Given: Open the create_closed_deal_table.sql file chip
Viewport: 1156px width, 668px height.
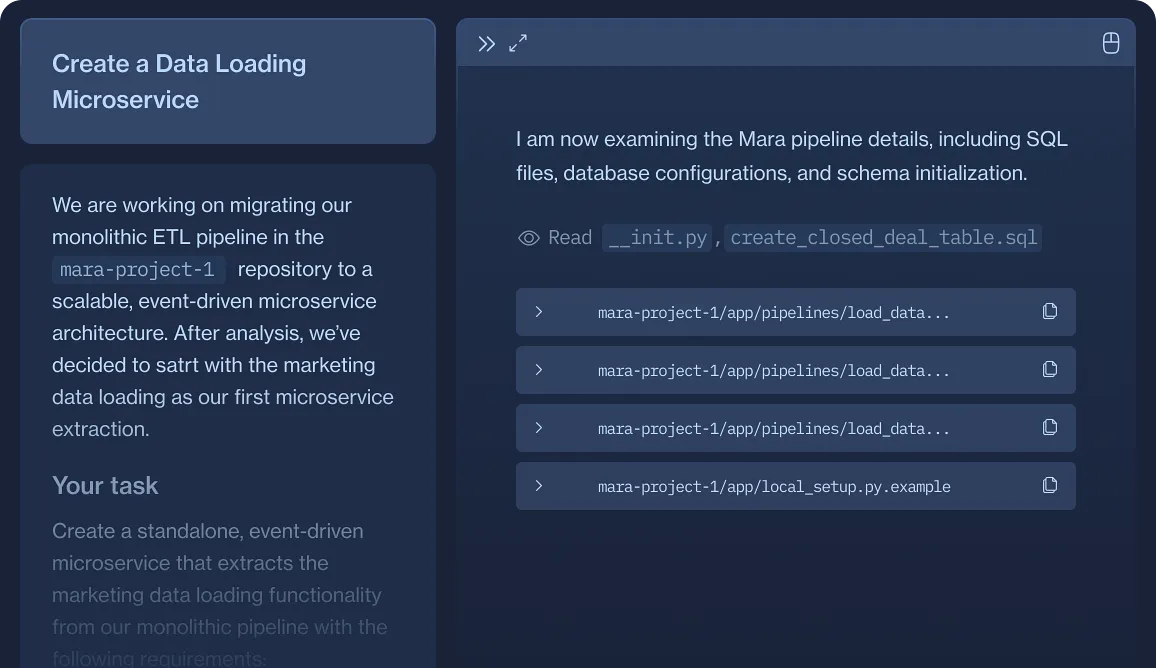Looking at the screenshot, I should (x=883, y=238).
